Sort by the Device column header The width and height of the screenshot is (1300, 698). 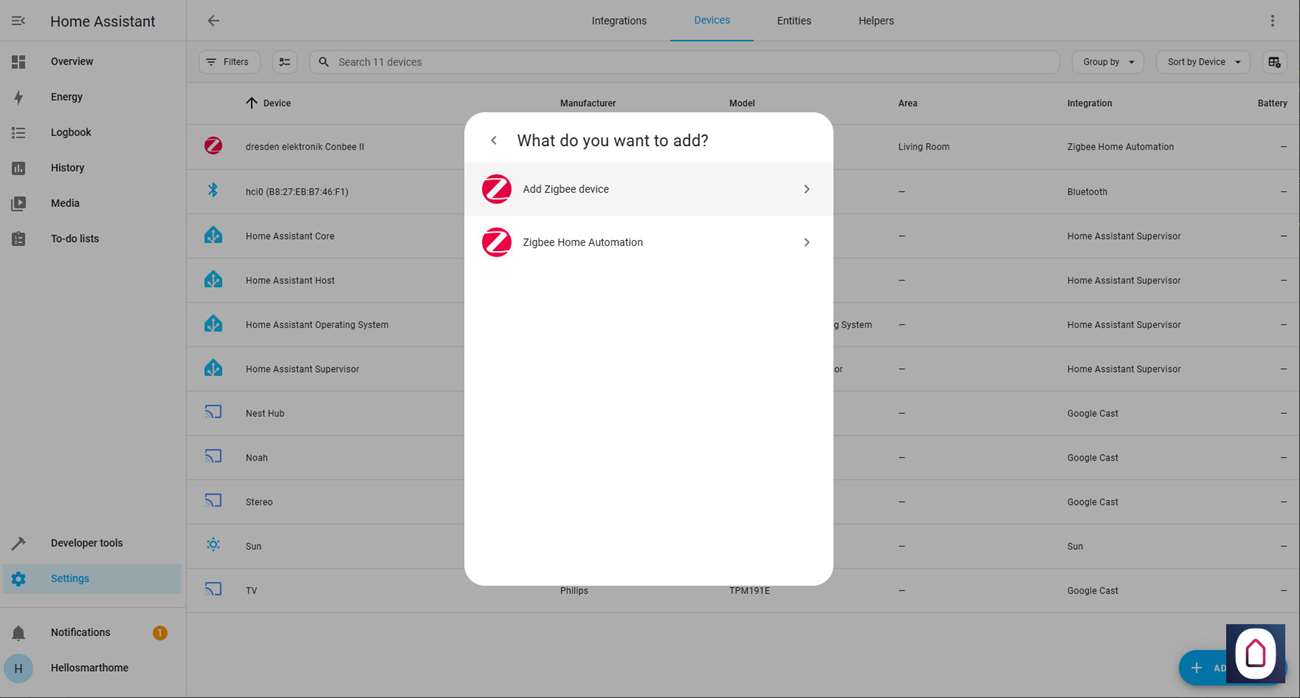[276, 103]
